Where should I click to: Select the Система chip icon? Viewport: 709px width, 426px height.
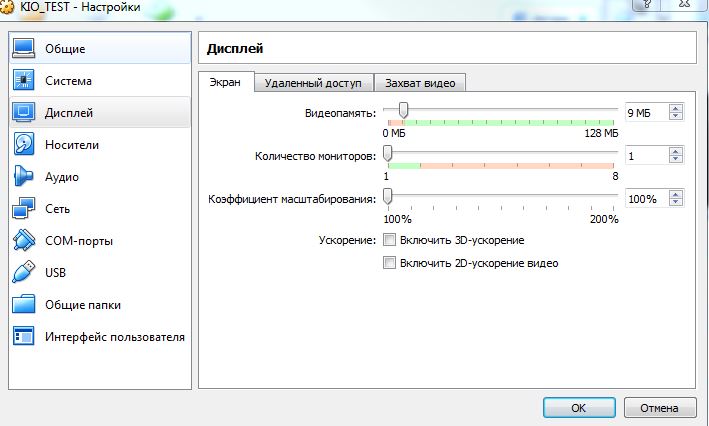24,80
